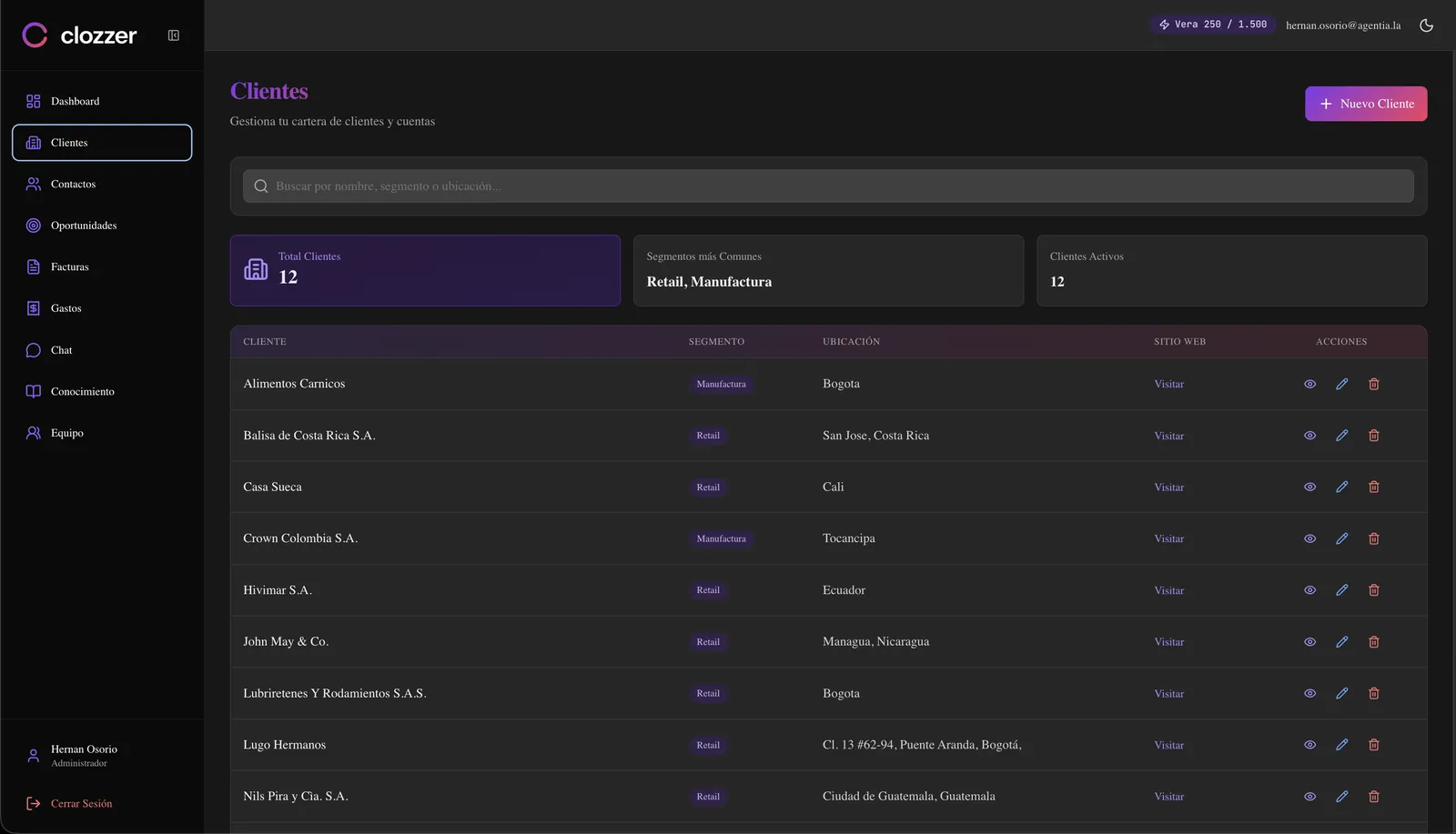The height and width of the screenshot is (834, 1456).
Task: Delete Crown Colombia S.A.
Action: point(1374,538)
